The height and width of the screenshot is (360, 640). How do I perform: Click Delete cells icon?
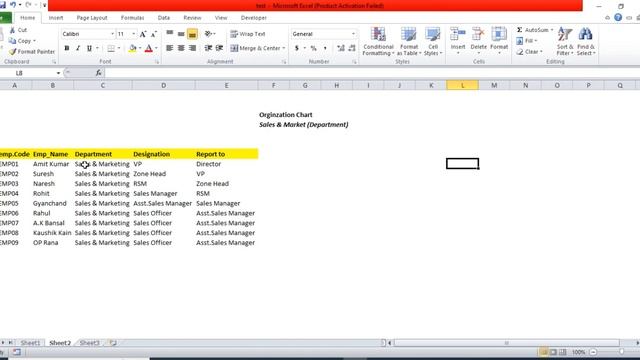coord(478,34)
